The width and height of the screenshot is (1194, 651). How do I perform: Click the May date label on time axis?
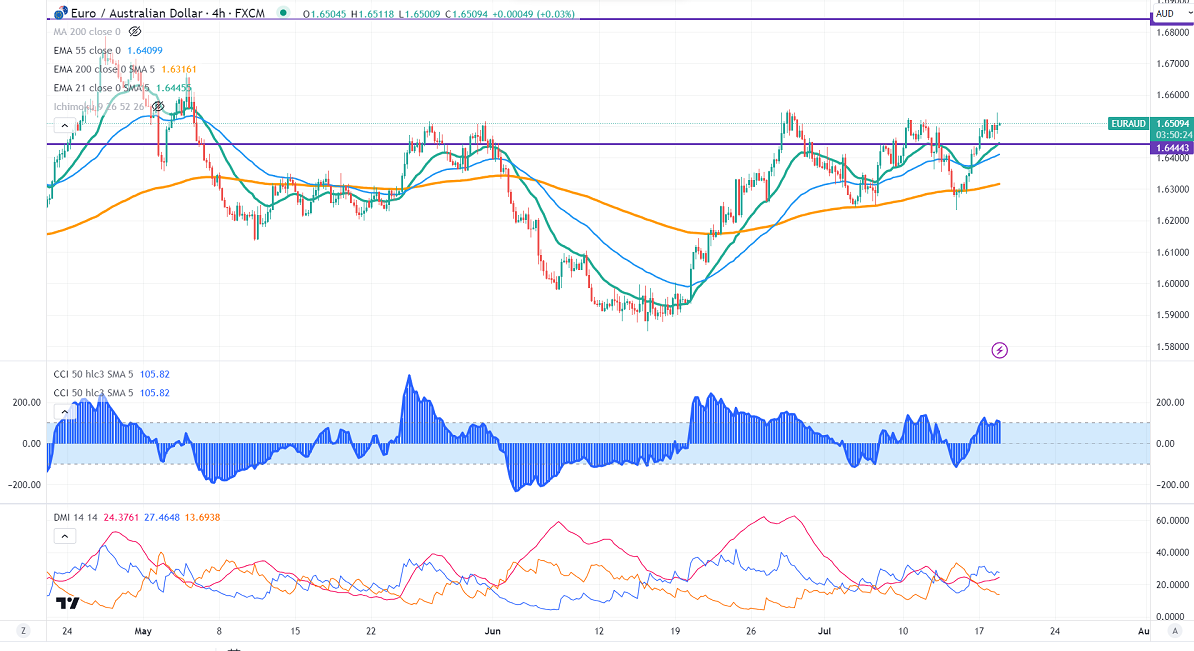tap(143, 631)
